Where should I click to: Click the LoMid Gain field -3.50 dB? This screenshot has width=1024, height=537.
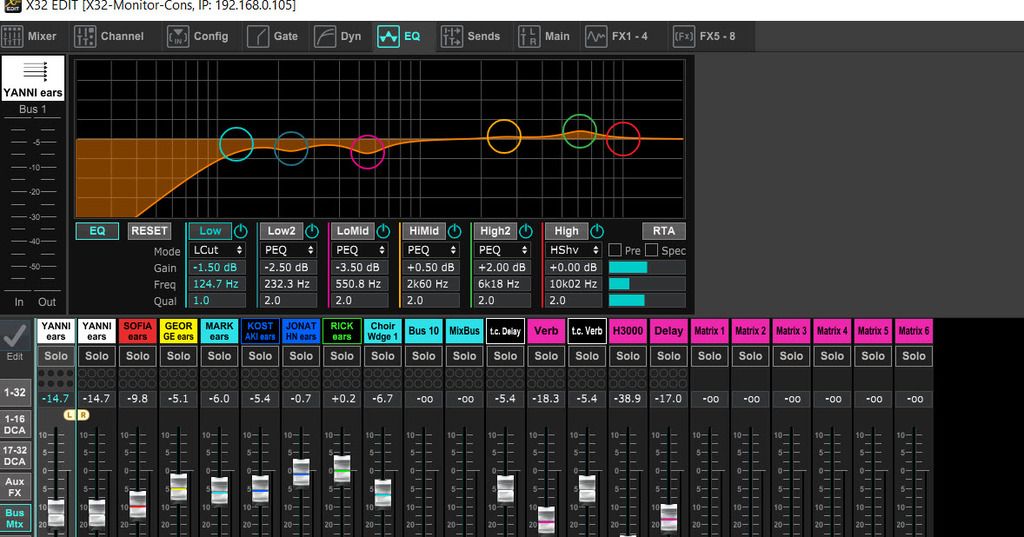point(360,267)
